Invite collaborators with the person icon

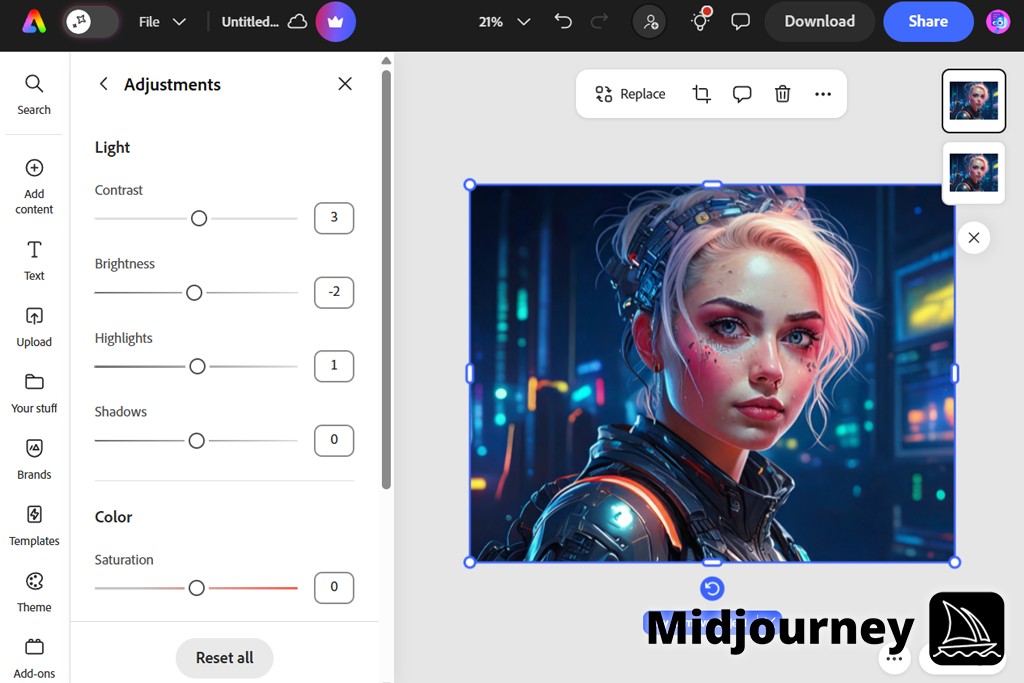650,22
